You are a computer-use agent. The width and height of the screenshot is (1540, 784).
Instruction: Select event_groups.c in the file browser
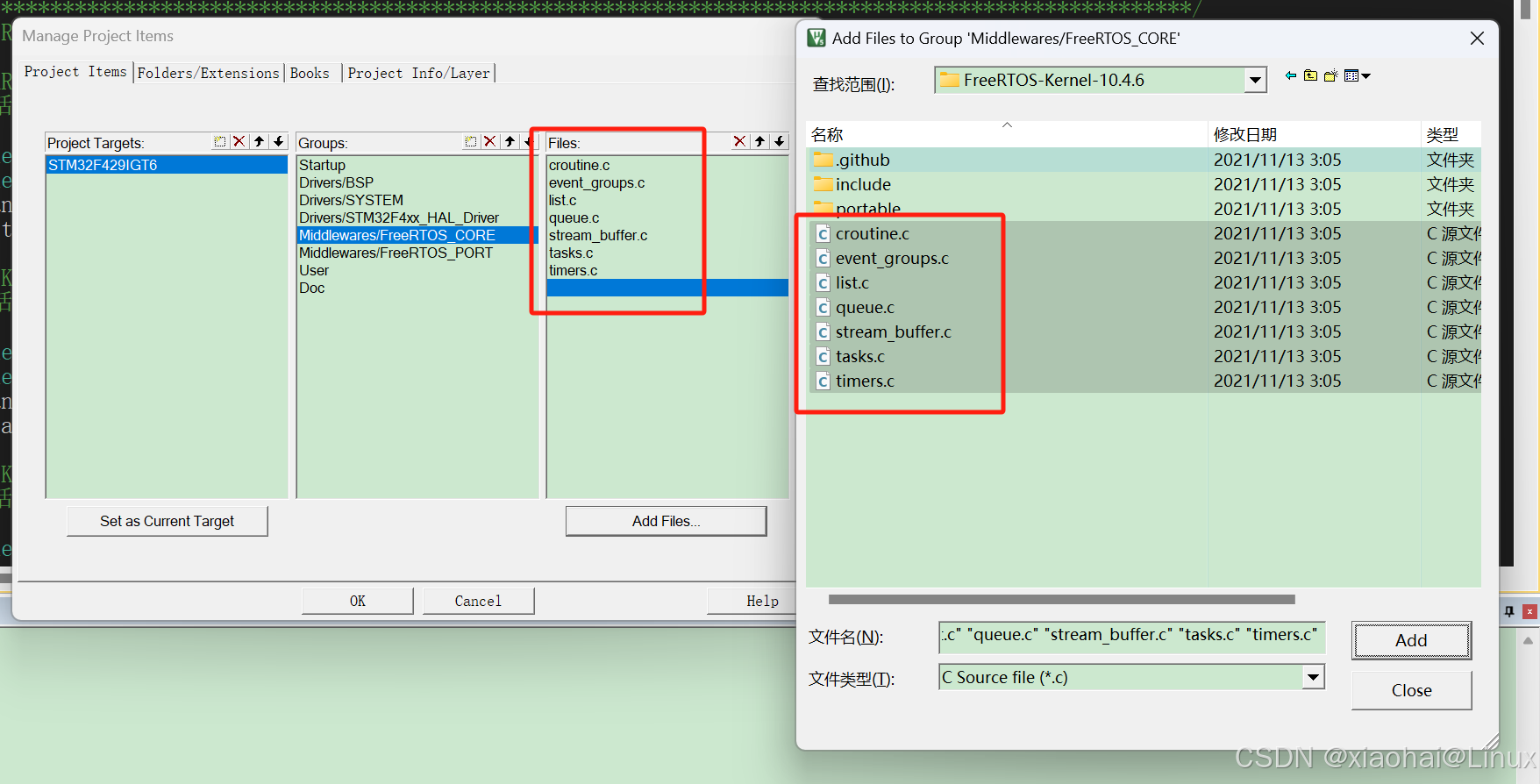tap(892, 258)
